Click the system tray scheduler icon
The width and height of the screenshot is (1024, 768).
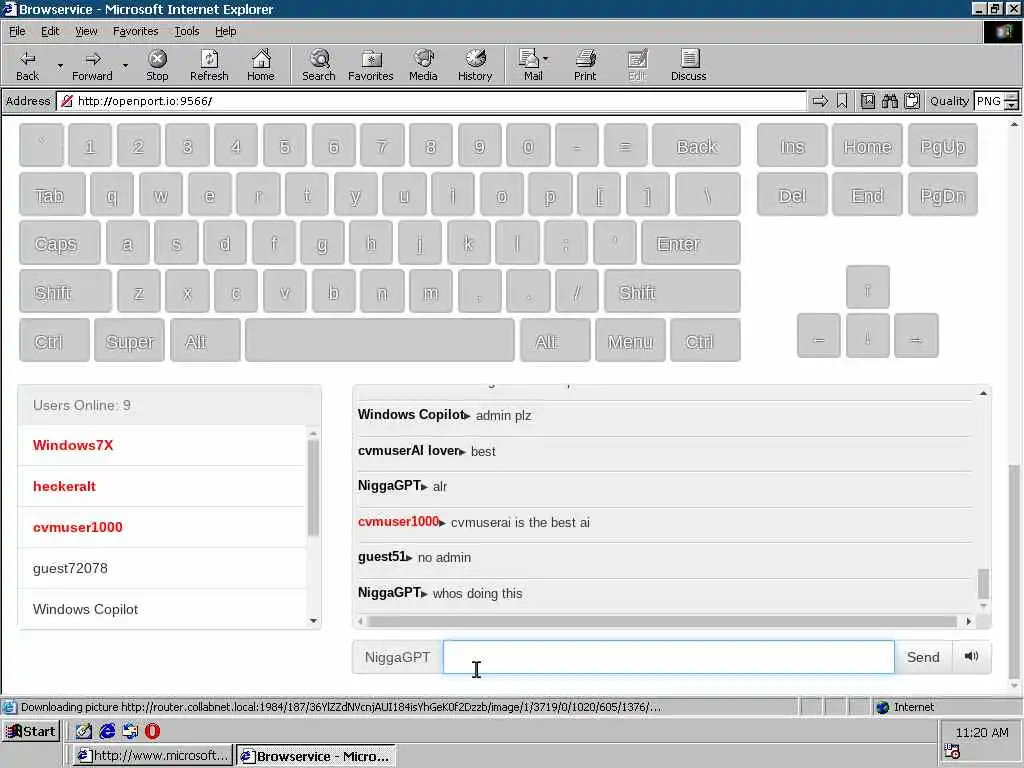click(x=952, y=752)
